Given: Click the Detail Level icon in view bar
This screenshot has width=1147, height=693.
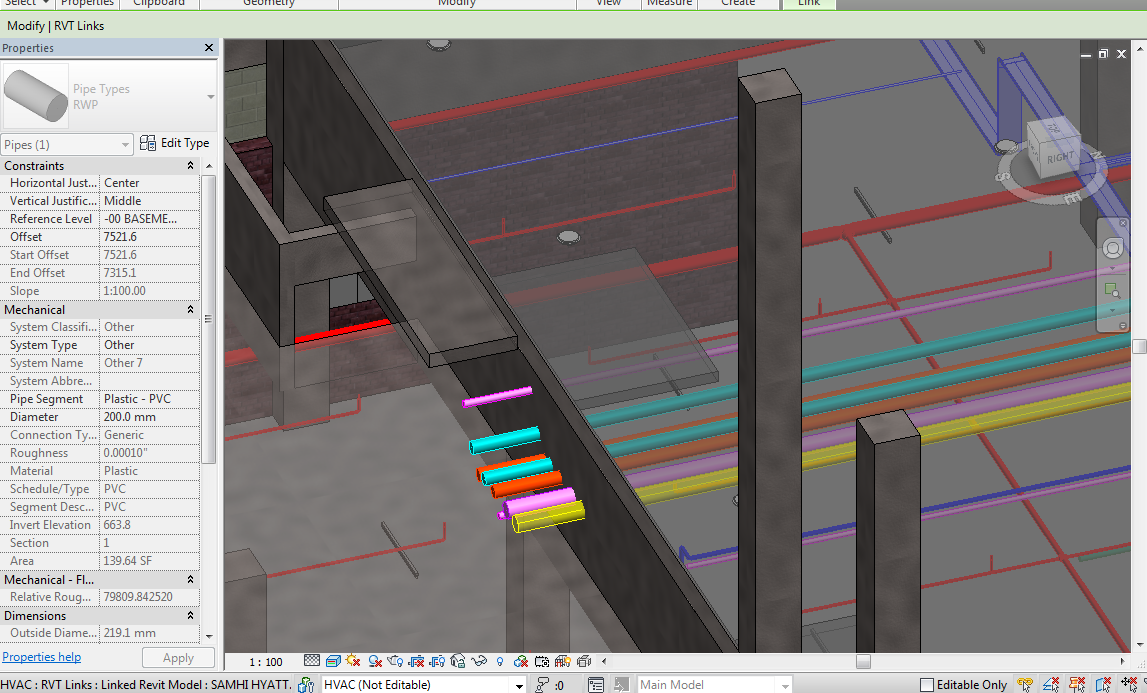Looking at the screenshot, I should (312, 661).
